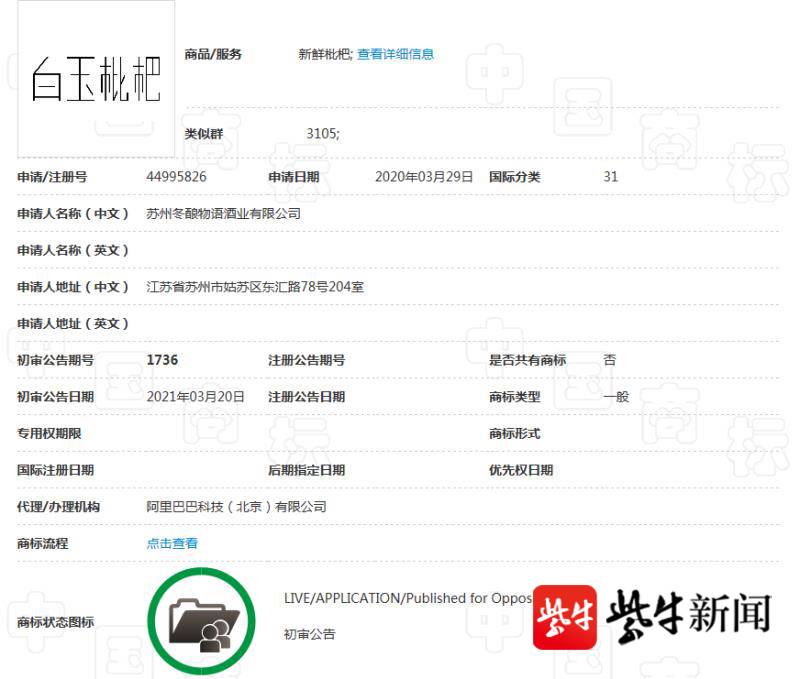The image size is (800, 679).
Task: Click the 代理/办理机构 label
Action: point(58,507)
